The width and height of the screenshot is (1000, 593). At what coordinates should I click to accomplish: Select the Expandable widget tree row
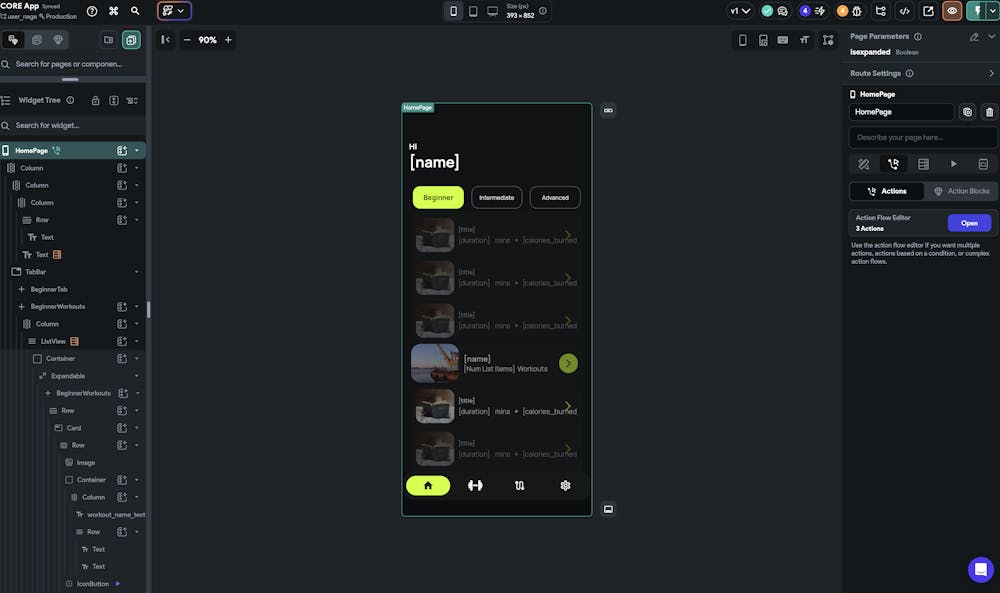[x=68, y=376]
